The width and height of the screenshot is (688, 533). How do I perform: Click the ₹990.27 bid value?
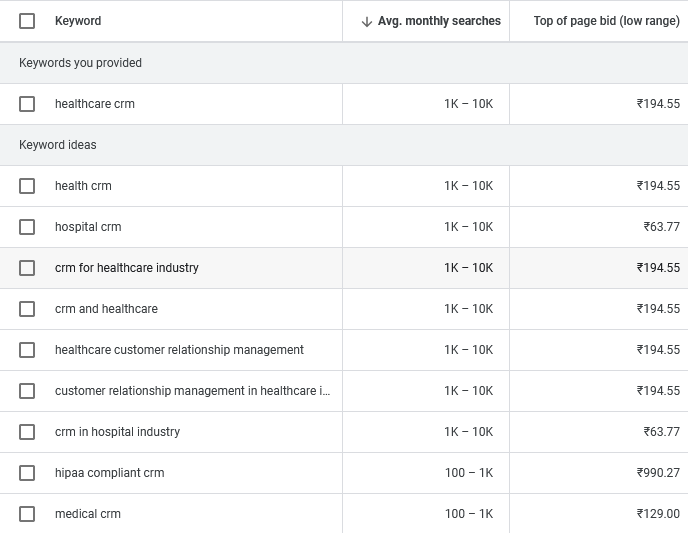pos(658,473)
